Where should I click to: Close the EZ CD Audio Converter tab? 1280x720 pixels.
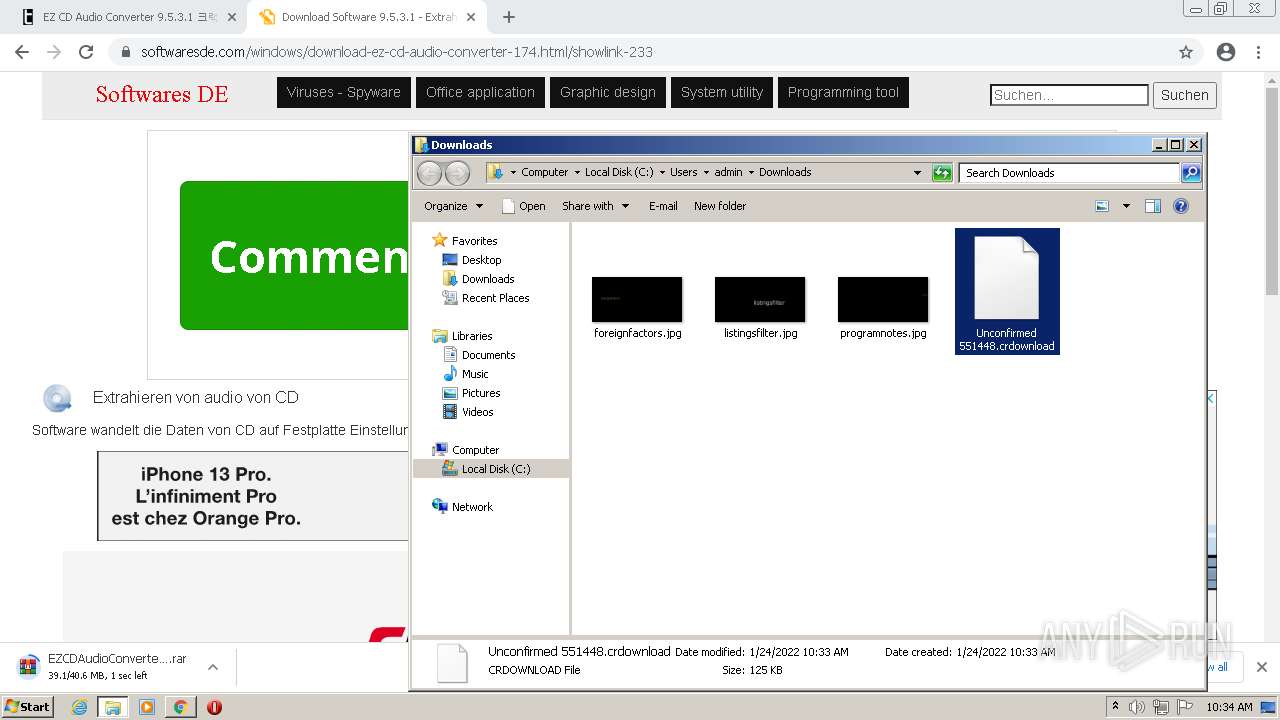pyautogui.click(x=232, y=17)
